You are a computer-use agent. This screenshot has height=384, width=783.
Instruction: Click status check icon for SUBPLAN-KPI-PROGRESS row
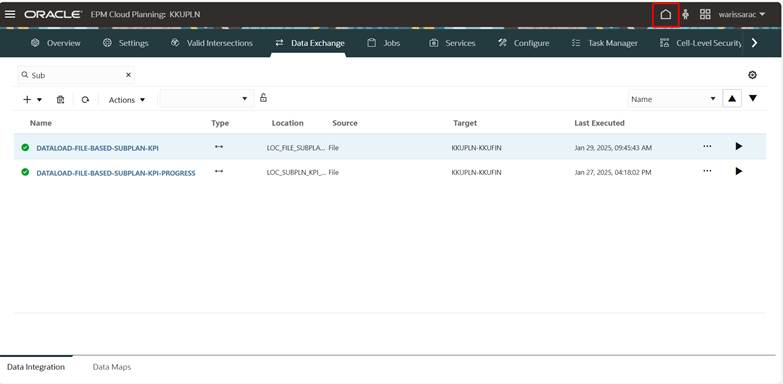click(25, 172)
